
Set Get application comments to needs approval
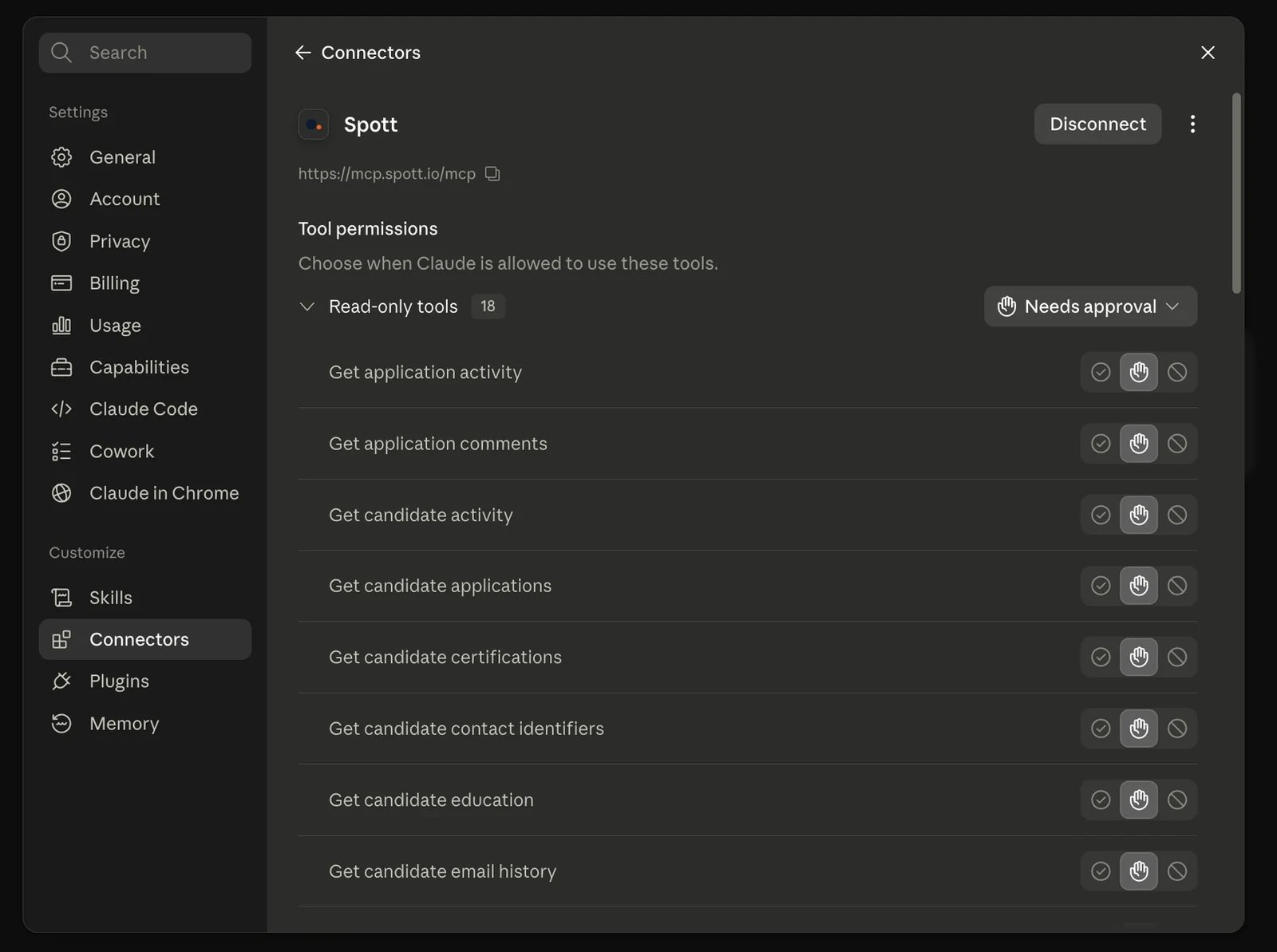1139,444
